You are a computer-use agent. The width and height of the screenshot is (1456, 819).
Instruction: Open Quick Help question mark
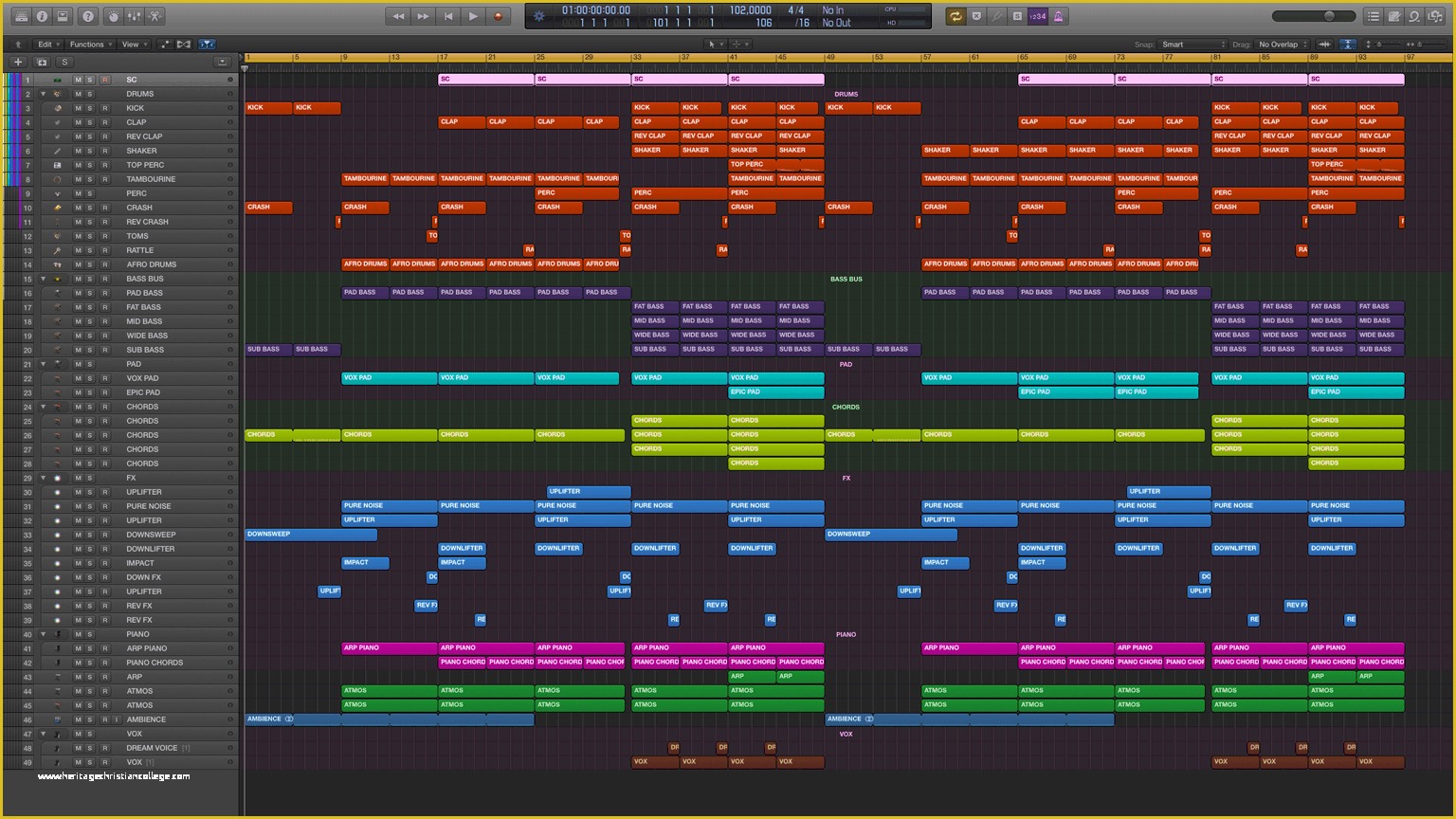(x=88, y=16)
